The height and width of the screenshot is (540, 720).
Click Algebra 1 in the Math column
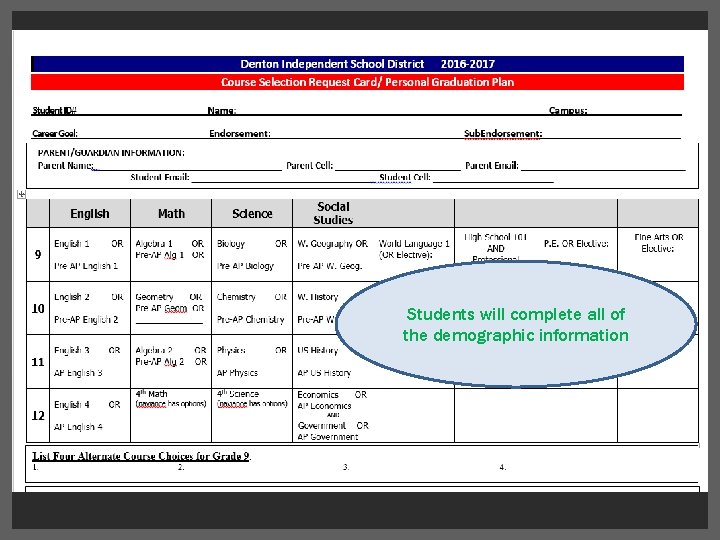pos(154,243)
